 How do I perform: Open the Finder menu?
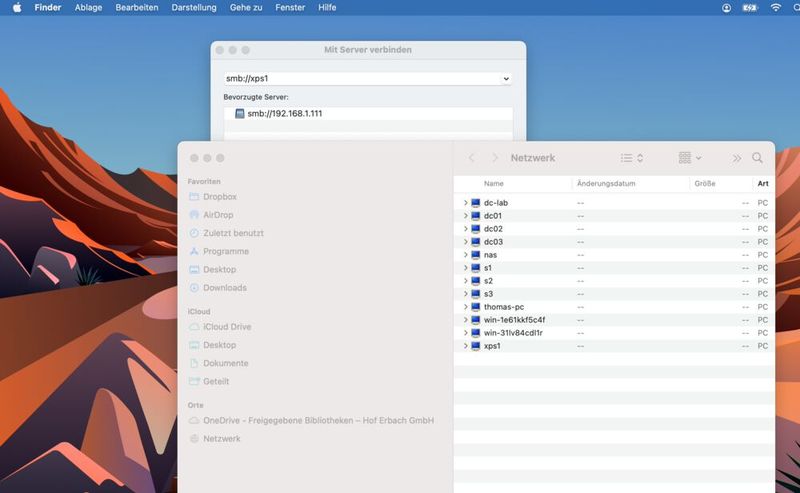click(48, 8)
